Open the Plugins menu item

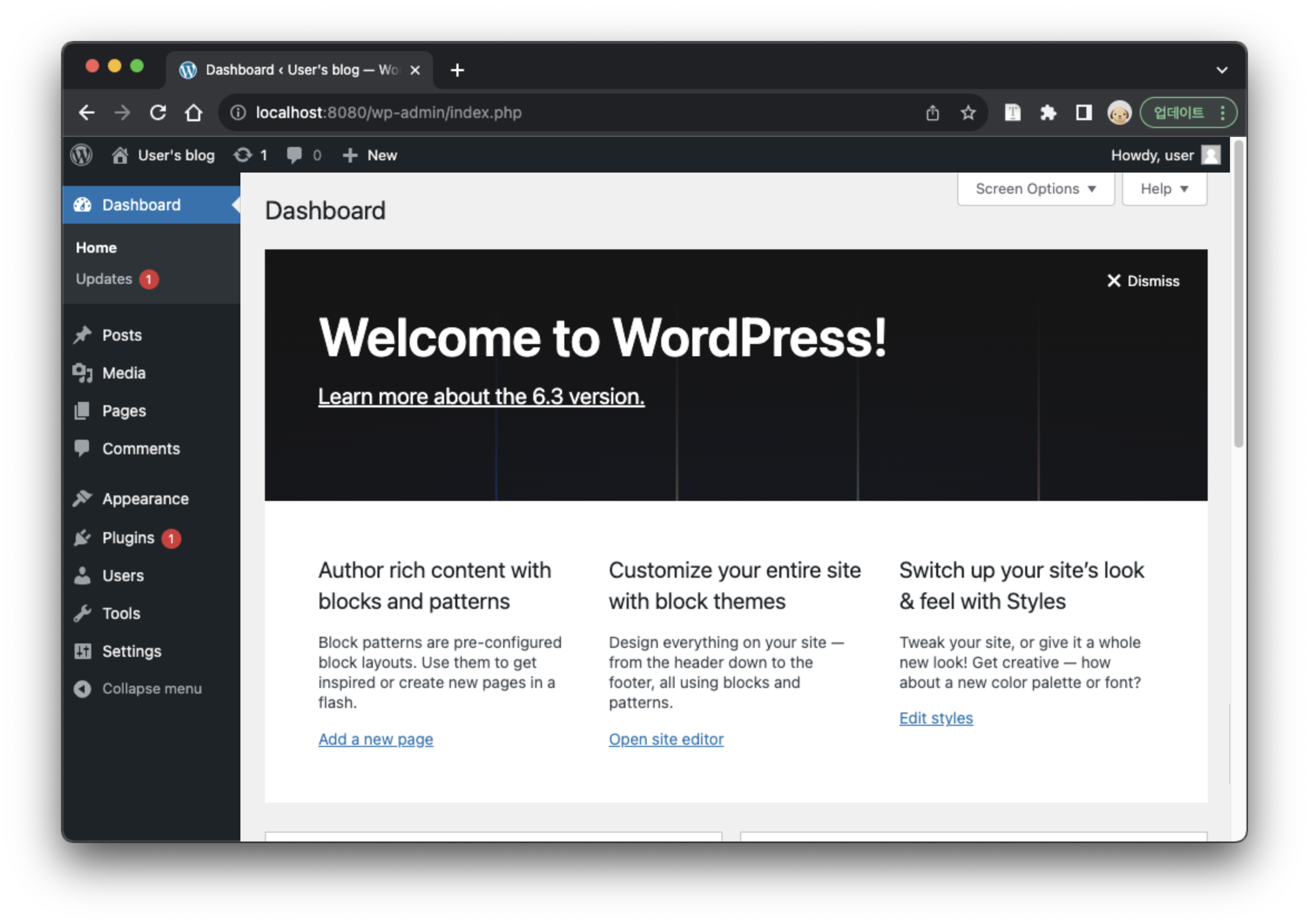click(x=128, y=538)
